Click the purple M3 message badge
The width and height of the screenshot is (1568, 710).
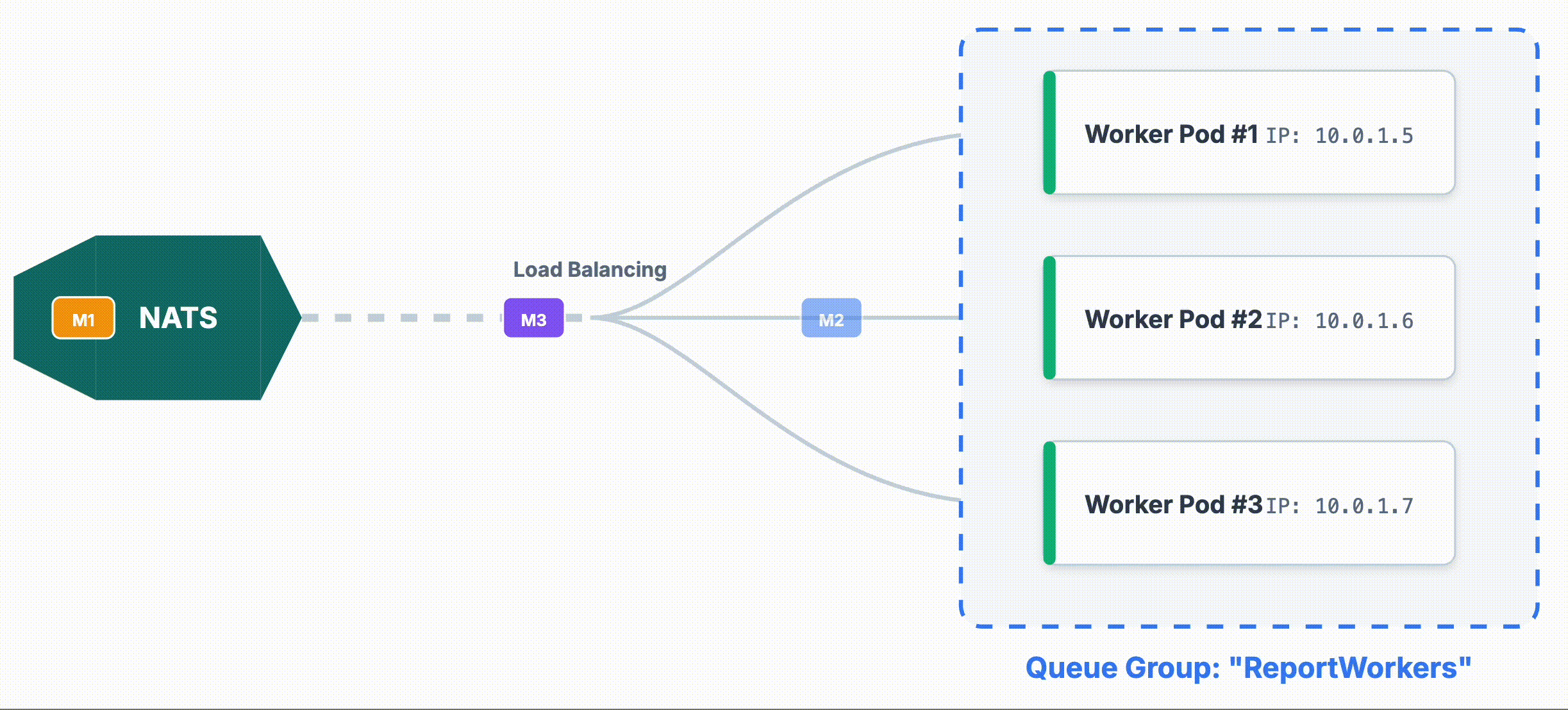click(533, 318)
